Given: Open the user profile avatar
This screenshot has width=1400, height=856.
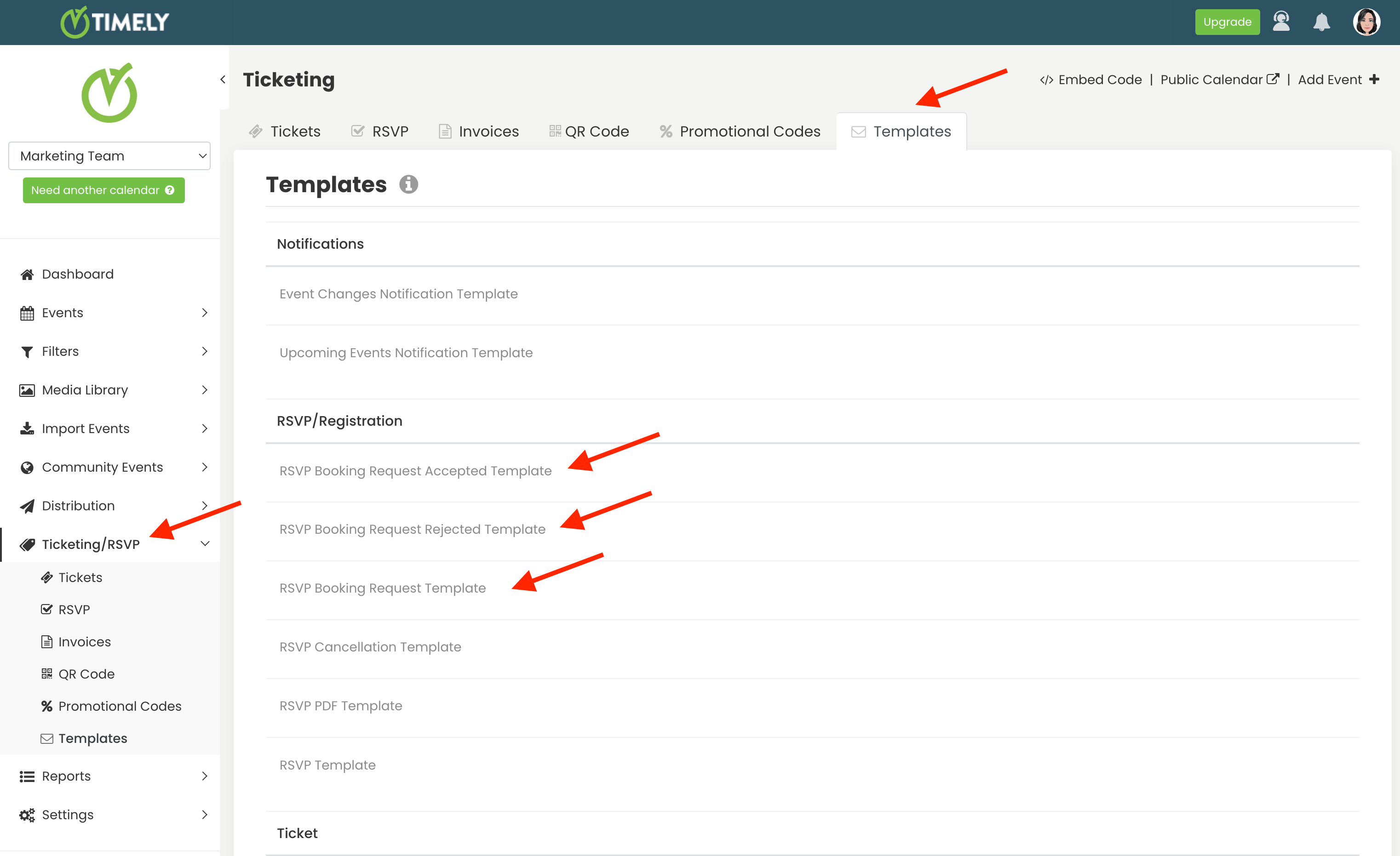Looking at the screenshot, I should pyautogui.click(x=1366, y=22).
